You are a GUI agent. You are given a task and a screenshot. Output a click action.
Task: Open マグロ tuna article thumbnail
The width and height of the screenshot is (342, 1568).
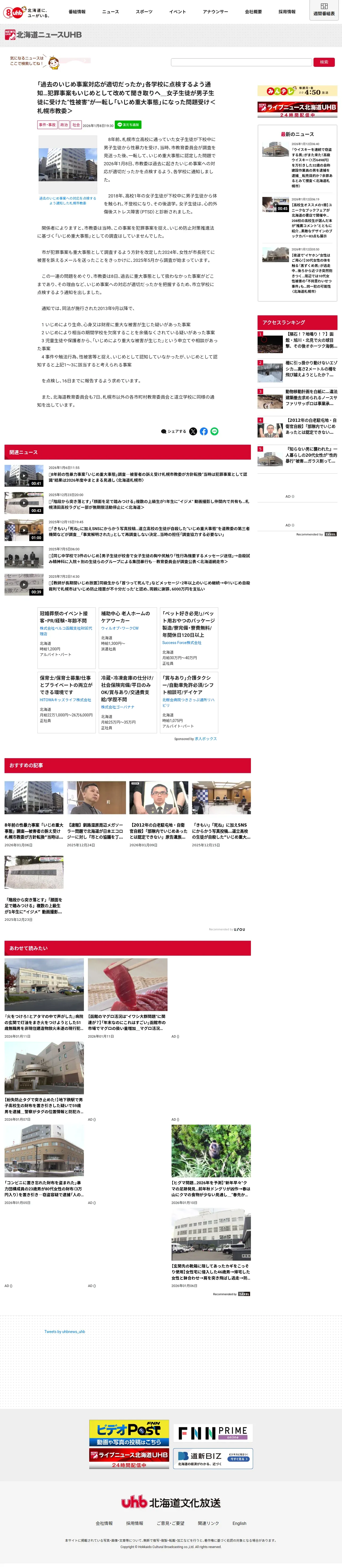point(127,984)
